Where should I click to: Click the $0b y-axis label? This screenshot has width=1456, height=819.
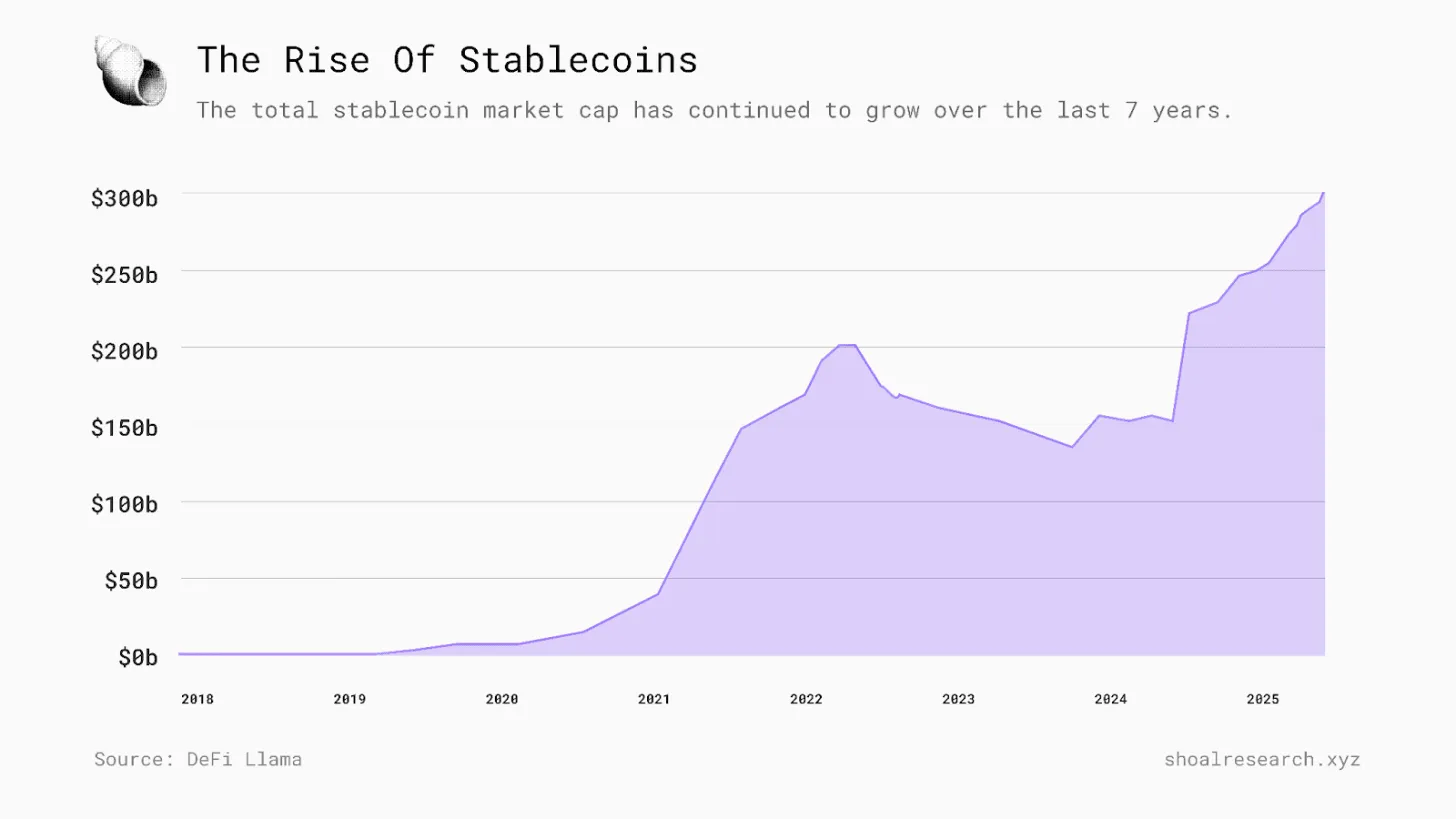point(138,657)
